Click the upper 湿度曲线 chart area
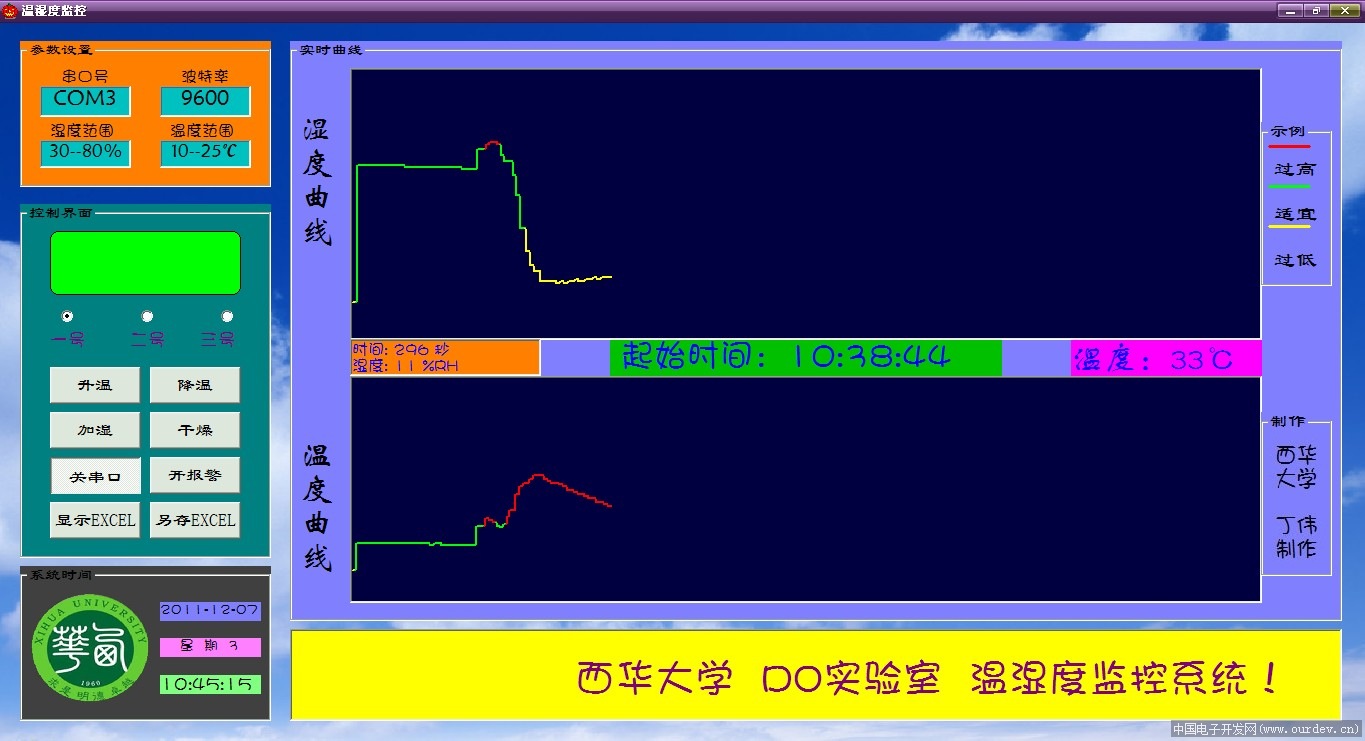The image size is (1365, 741). (806, 203)
